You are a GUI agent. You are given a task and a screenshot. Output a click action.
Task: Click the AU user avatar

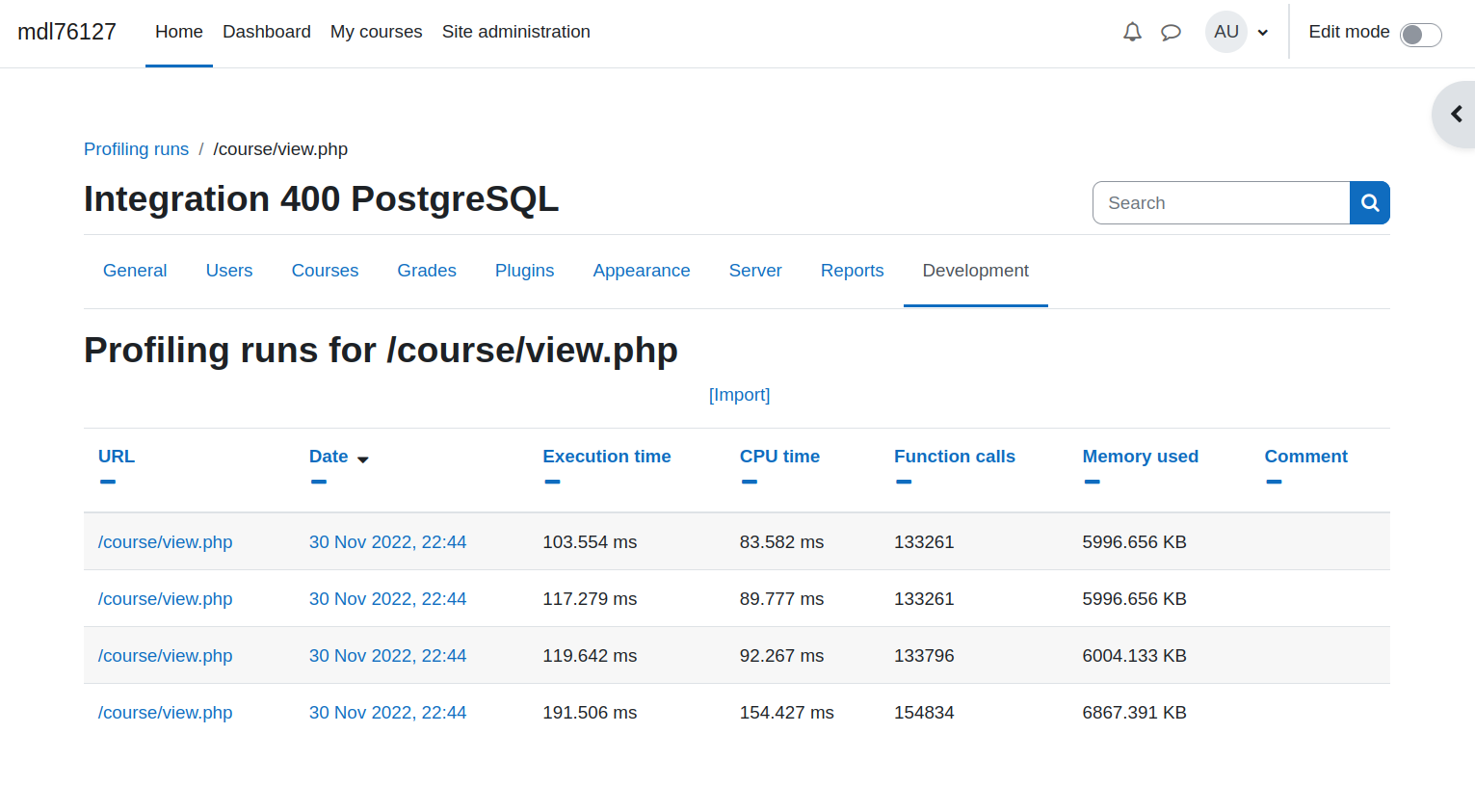click(x=1226, y=32)
